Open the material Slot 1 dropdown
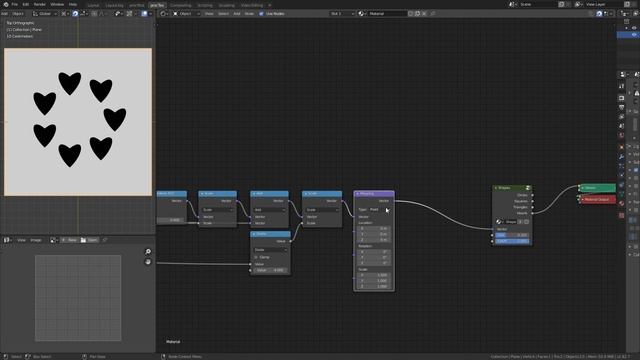 point(342,13)
